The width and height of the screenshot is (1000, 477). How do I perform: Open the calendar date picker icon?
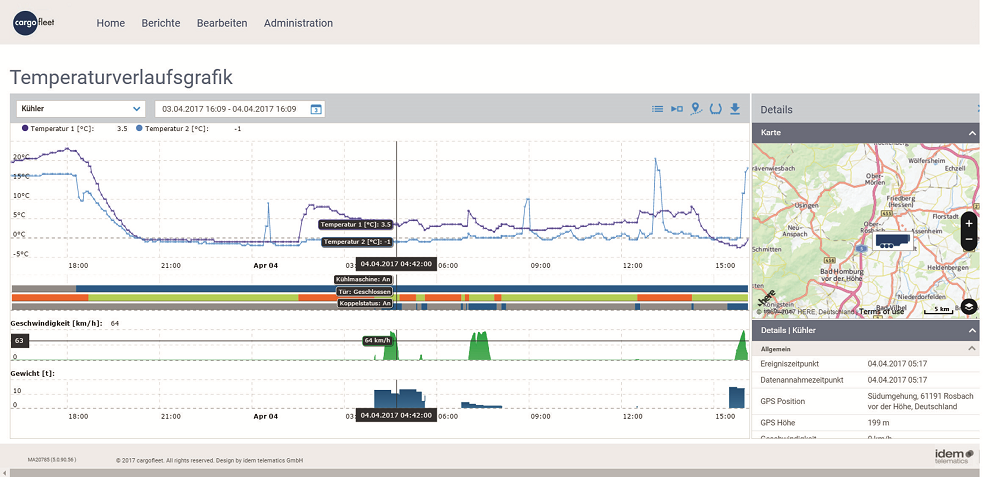[x=315, y=109]
